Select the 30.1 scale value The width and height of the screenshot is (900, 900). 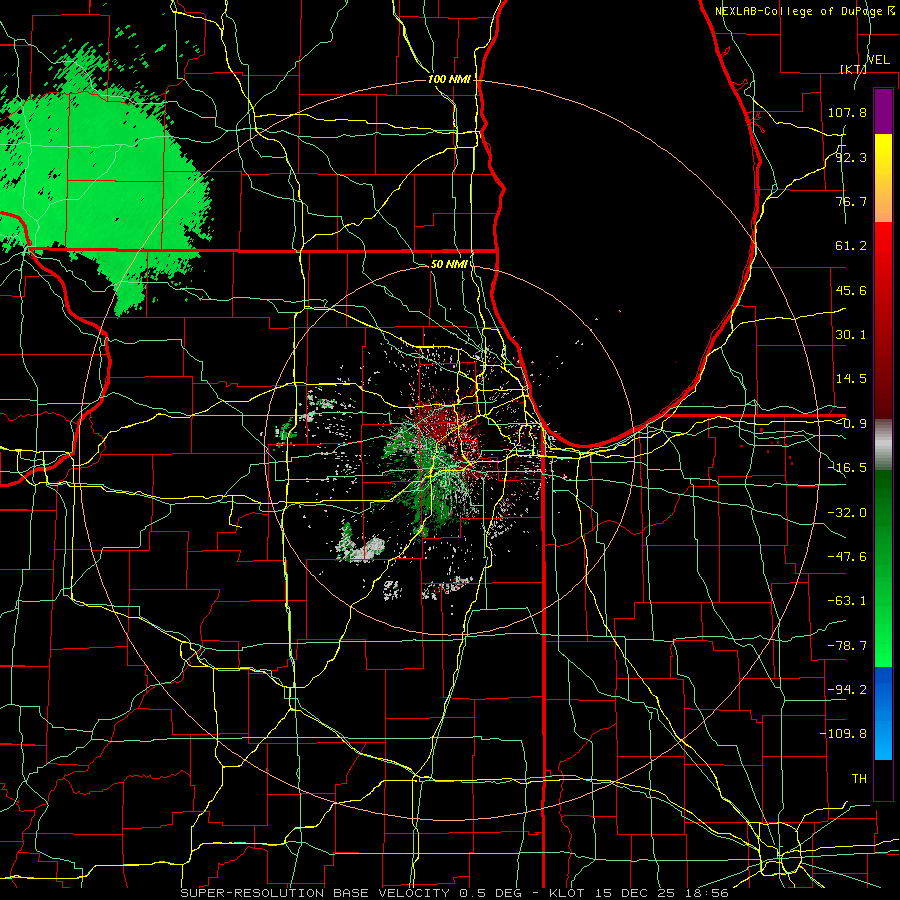(x=851, y=335)
